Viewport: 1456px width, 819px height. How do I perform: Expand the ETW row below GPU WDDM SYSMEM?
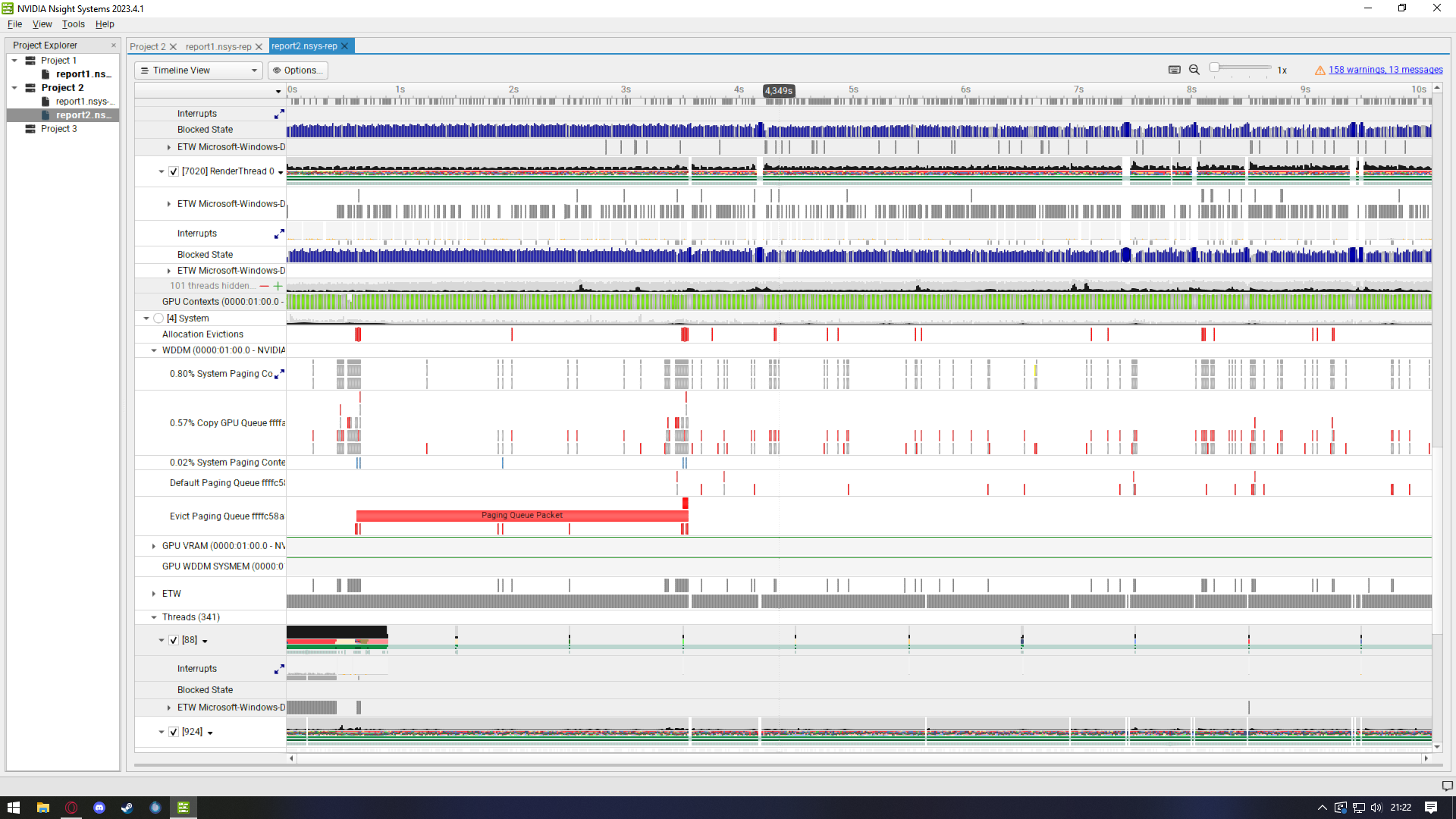(x=154, y=594)
